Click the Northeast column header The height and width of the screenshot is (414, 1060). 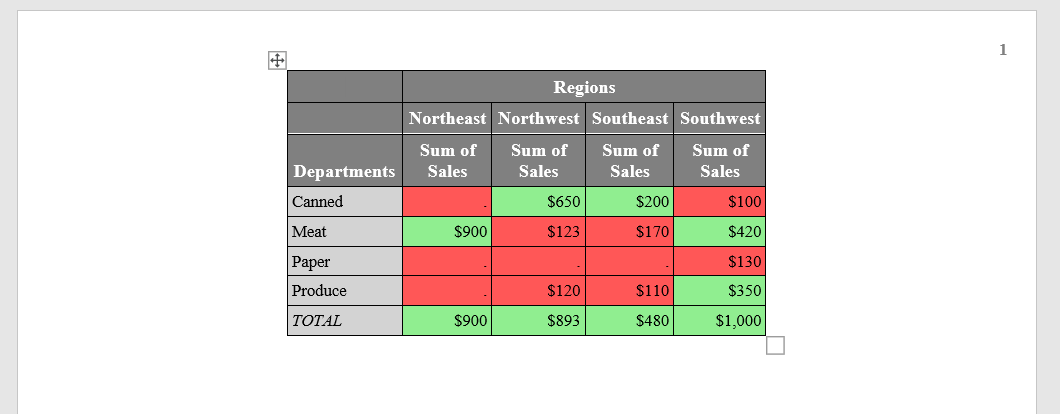point(447,118)
